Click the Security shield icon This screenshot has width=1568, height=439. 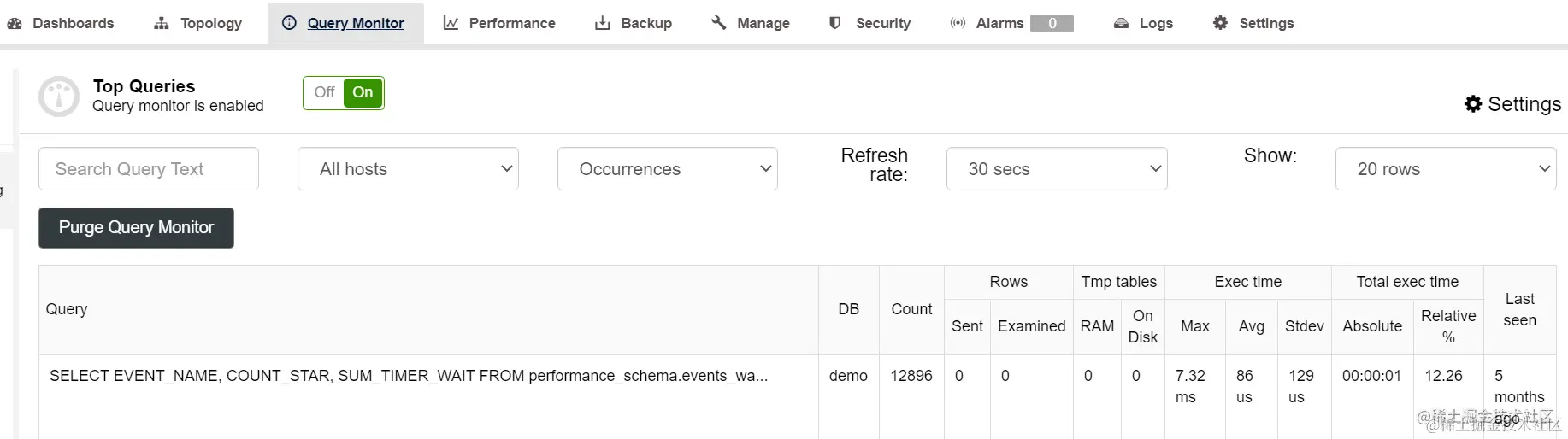pyautogui.click(x=835, y=24)
